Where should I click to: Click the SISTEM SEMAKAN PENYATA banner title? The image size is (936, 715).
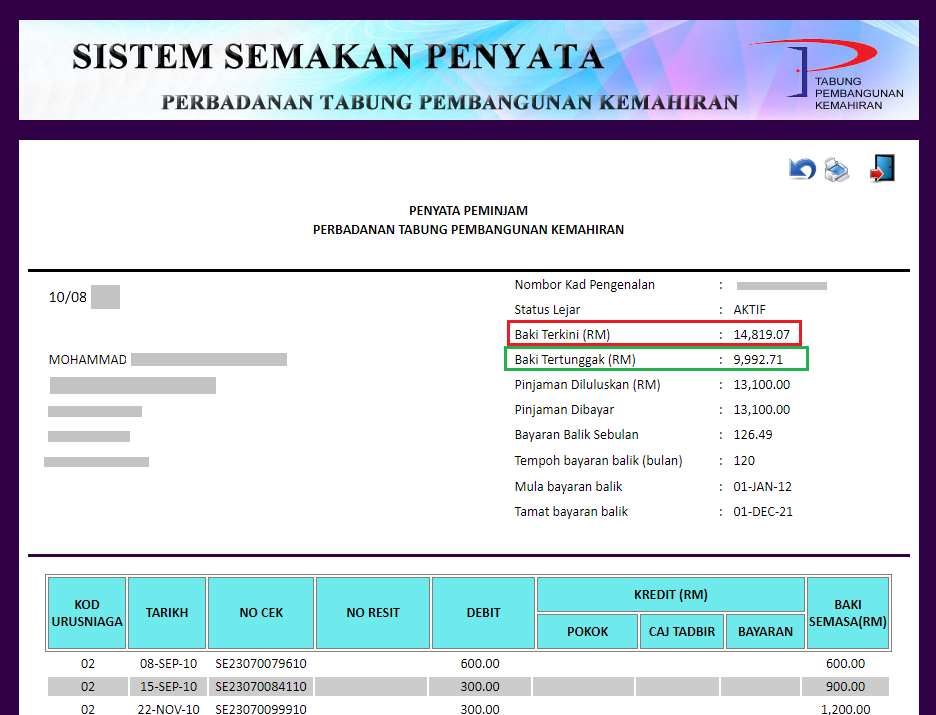(x=338, y=56)
